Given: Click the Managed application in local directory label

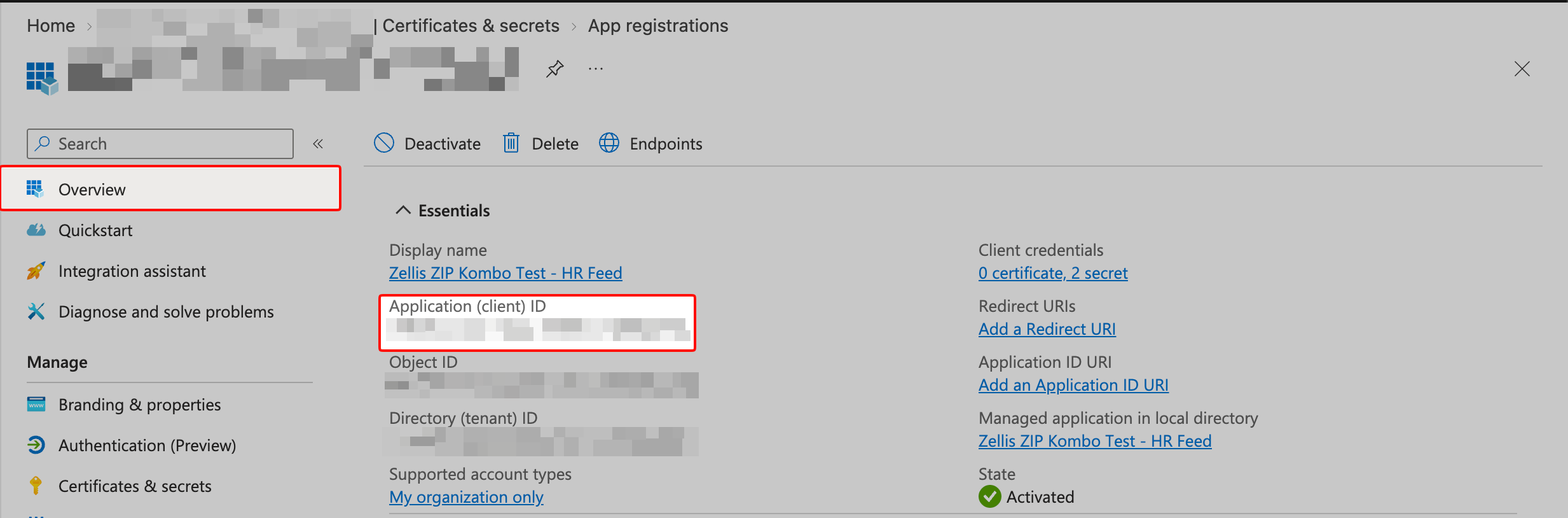Looking at the screenshot, I should coord(1118,418).
